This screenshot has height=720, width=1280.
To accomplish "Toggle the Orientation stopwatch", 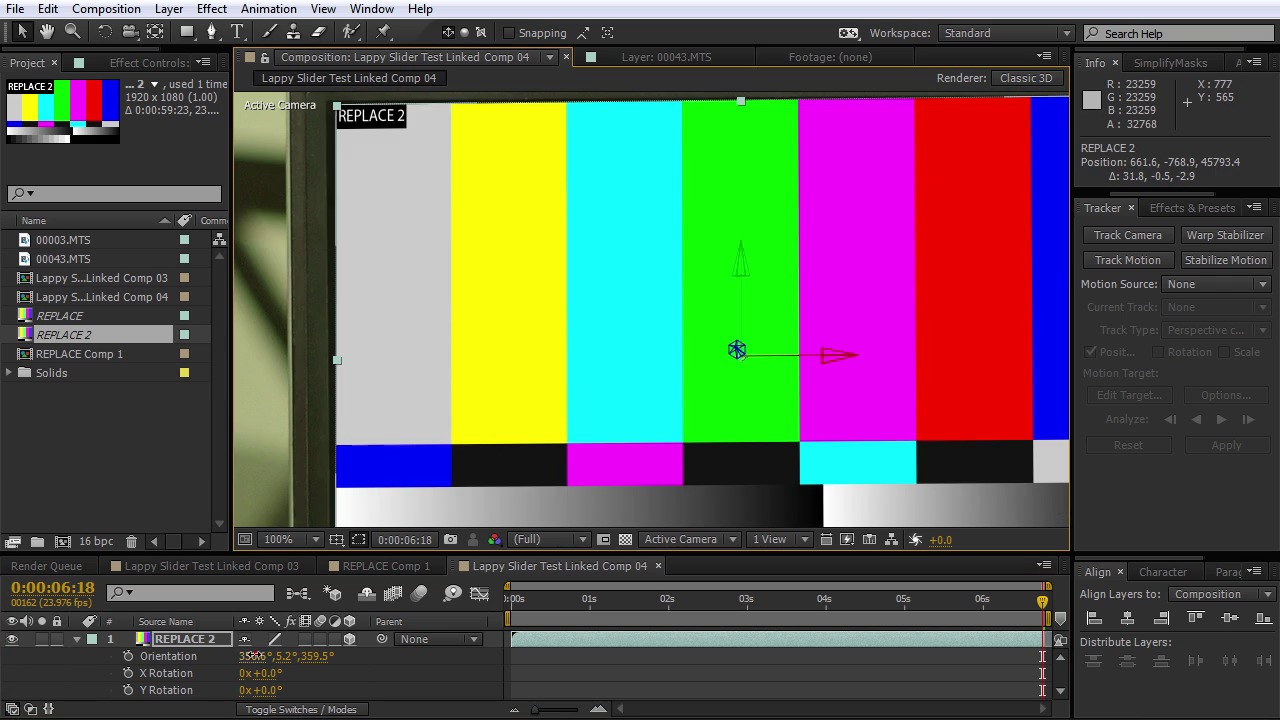I will (x=128, y=656).
